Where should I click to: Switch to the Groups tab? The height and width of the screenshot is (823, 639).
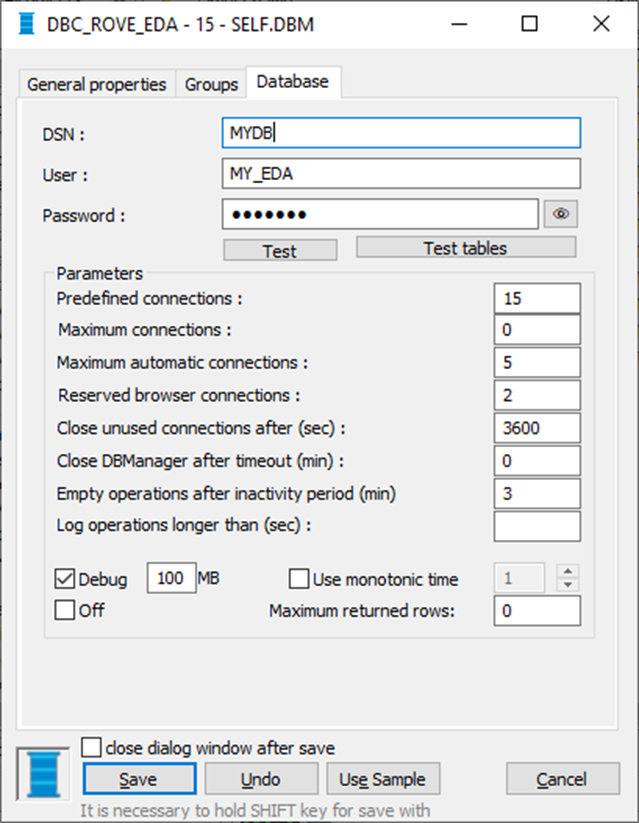point(210,84)
